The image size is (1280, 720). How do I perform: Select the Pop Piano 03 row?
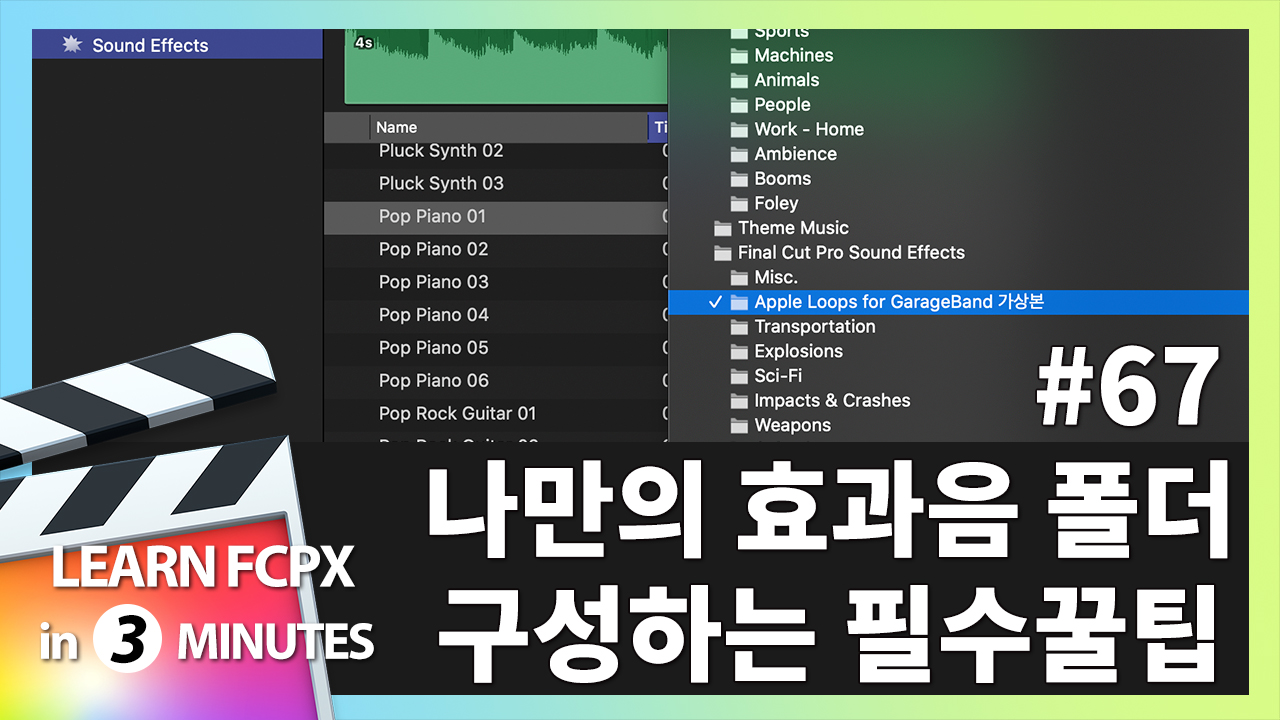click(x=496, y=283)
